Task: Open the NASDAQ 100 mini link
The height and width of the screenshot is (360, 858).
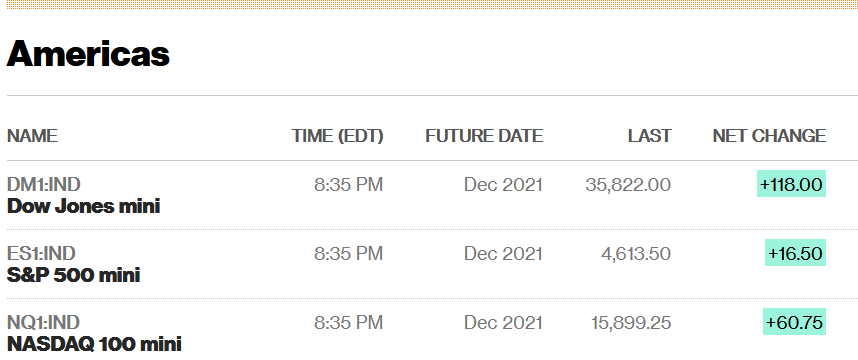Action: (x=94, y=344)
